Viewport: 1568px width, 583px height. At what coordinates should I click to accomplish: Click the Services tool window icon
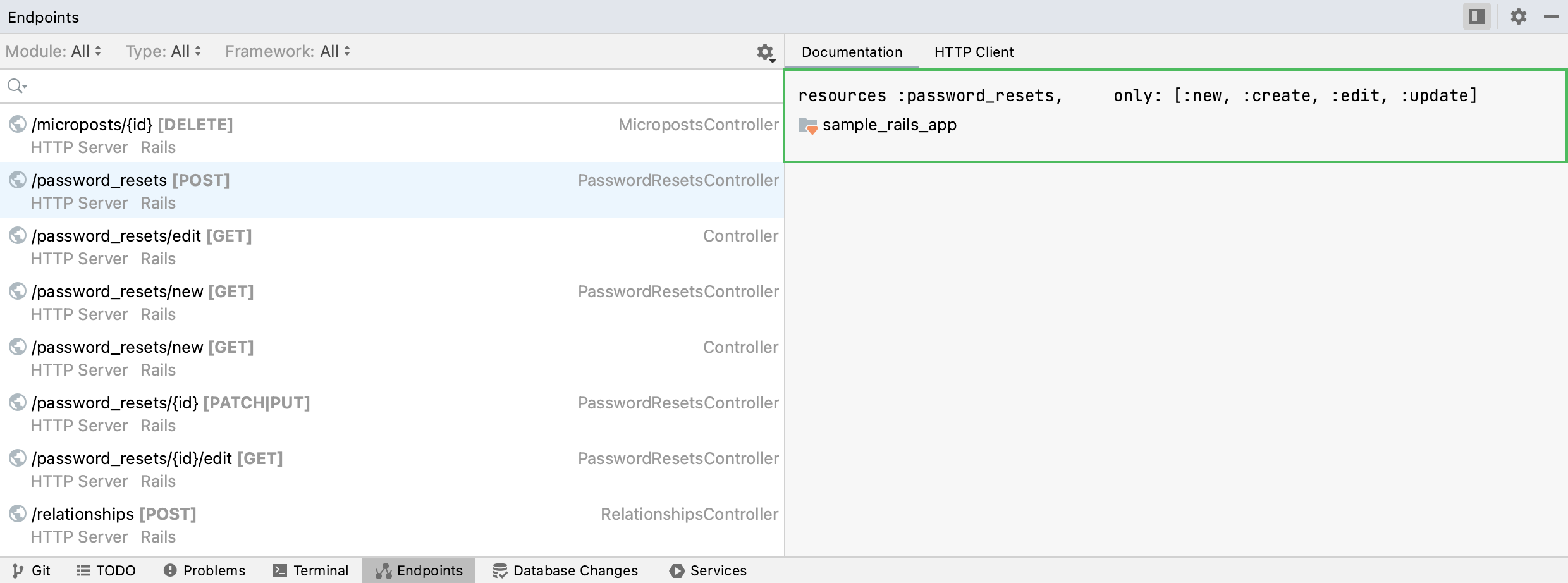[676, 570]
